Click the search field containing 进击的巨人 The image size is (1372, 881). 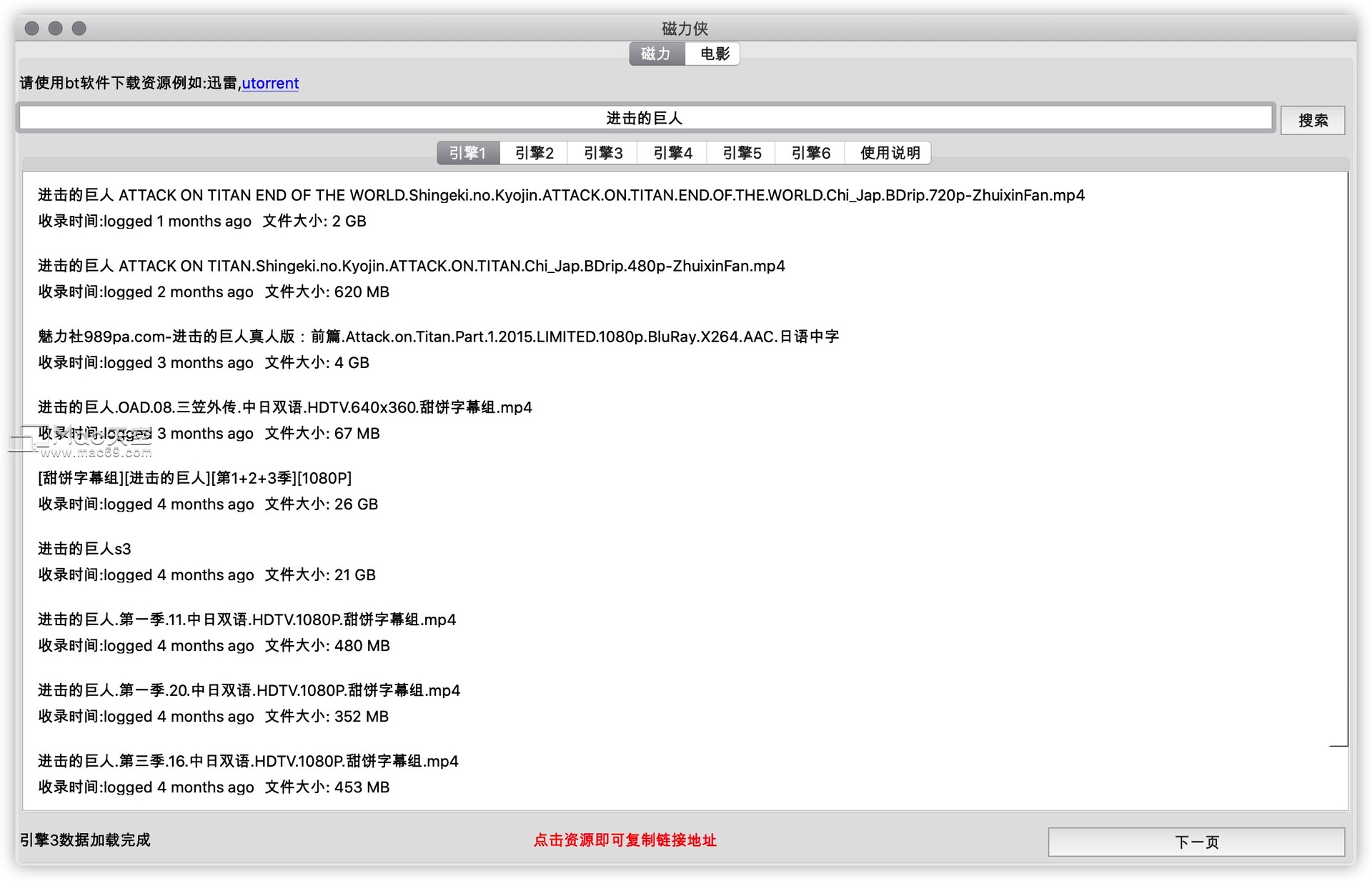pos(645,119)
